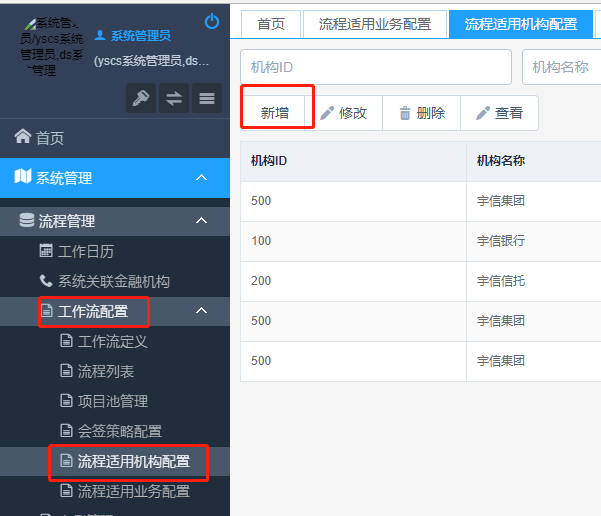Open 流程适用机构配置 in sidebar
Viewport: 601px width, 516px height.
point(115,461)
